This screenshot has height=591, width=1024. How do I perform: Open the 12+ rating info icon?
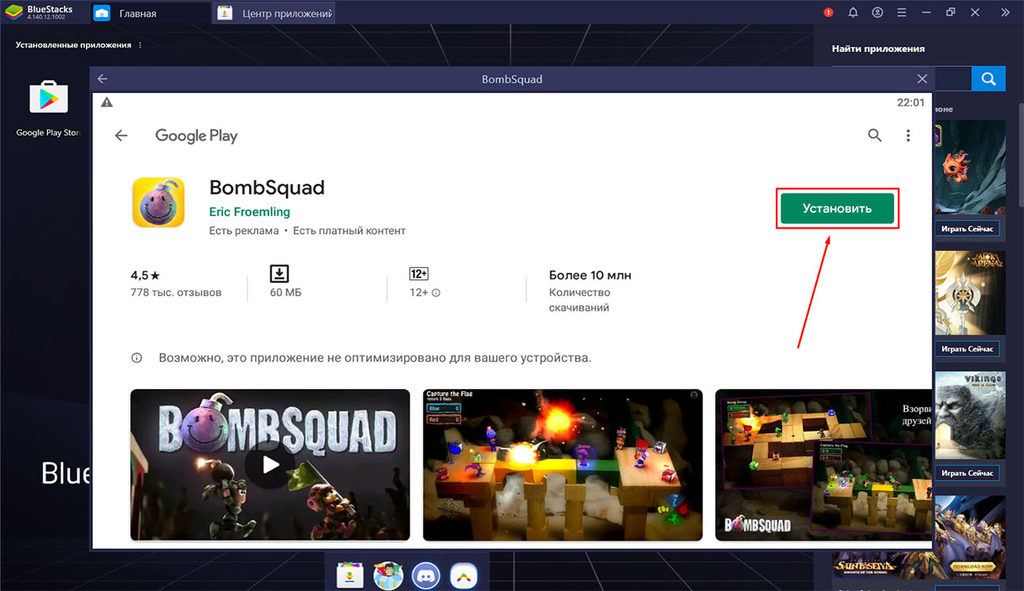pyautogui.click(x=436, y=293)
